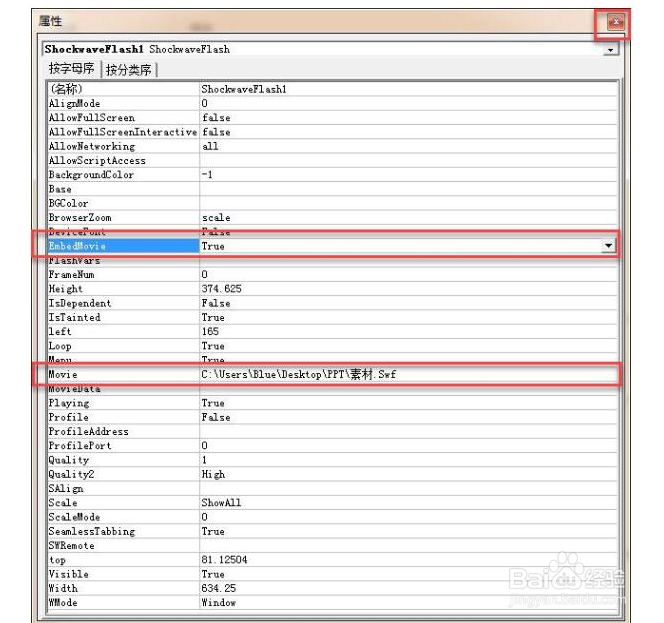
Task: Select the ProfileAddress property
Action: [x=88, y=432]
